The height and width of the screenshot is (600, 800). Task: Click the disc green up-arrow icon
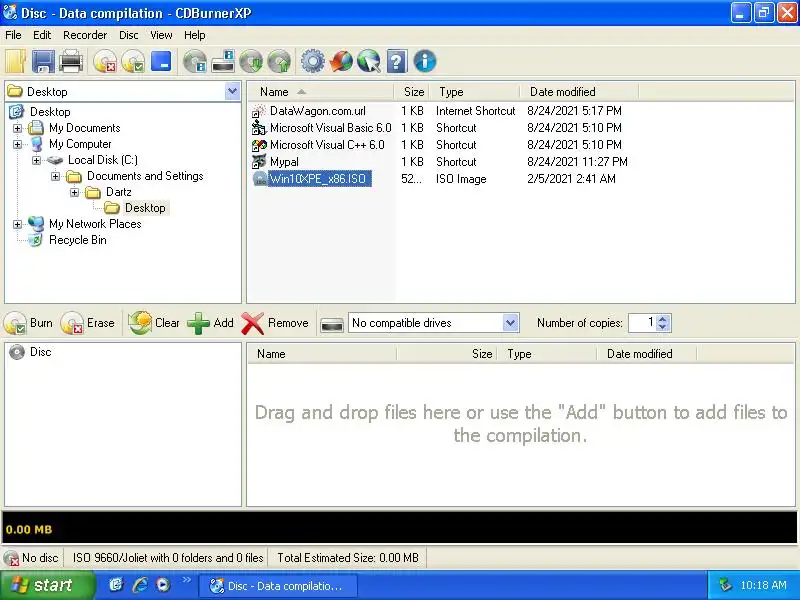coord(279,62)
